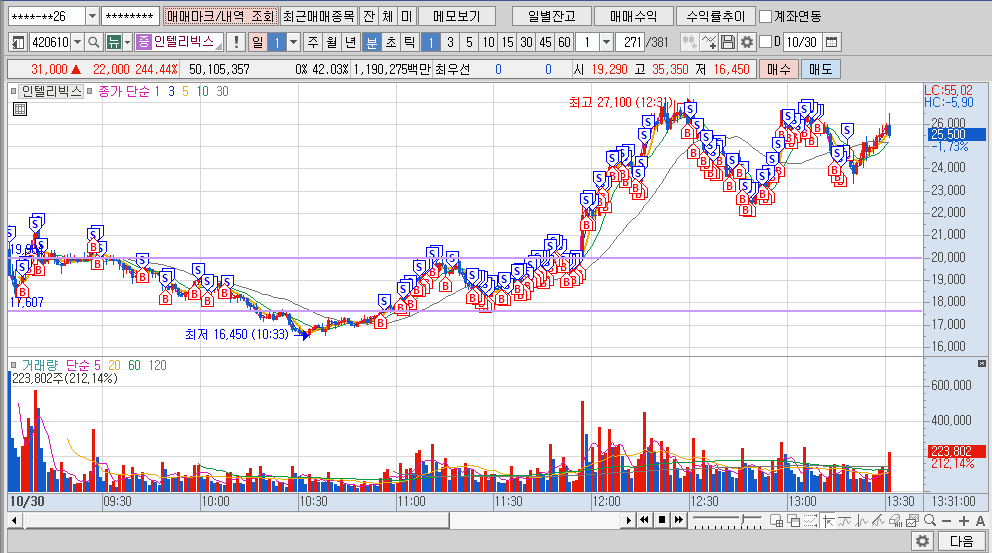Open the account number dropdown arrow
Screen dimensions: 992x553
click(92, 16)
